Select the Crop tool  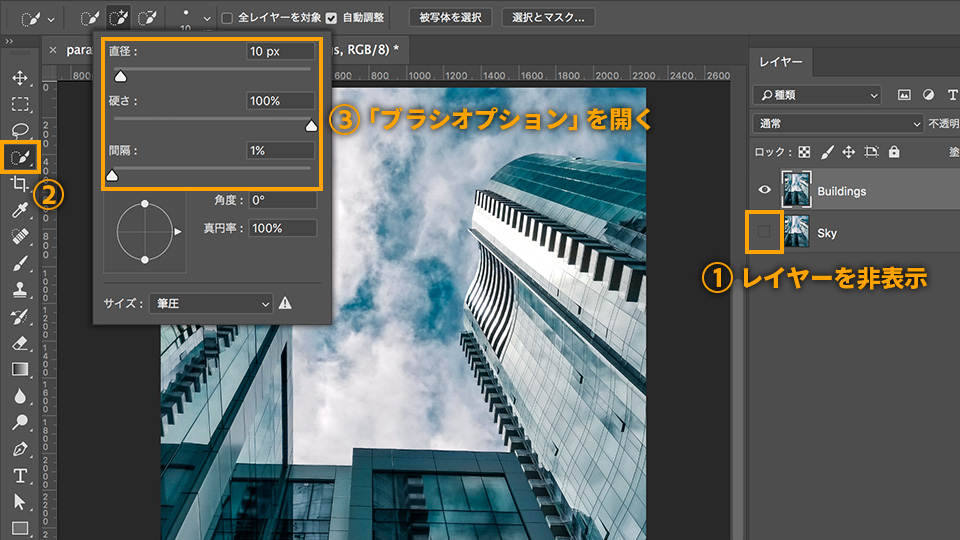tap(20, 184)
